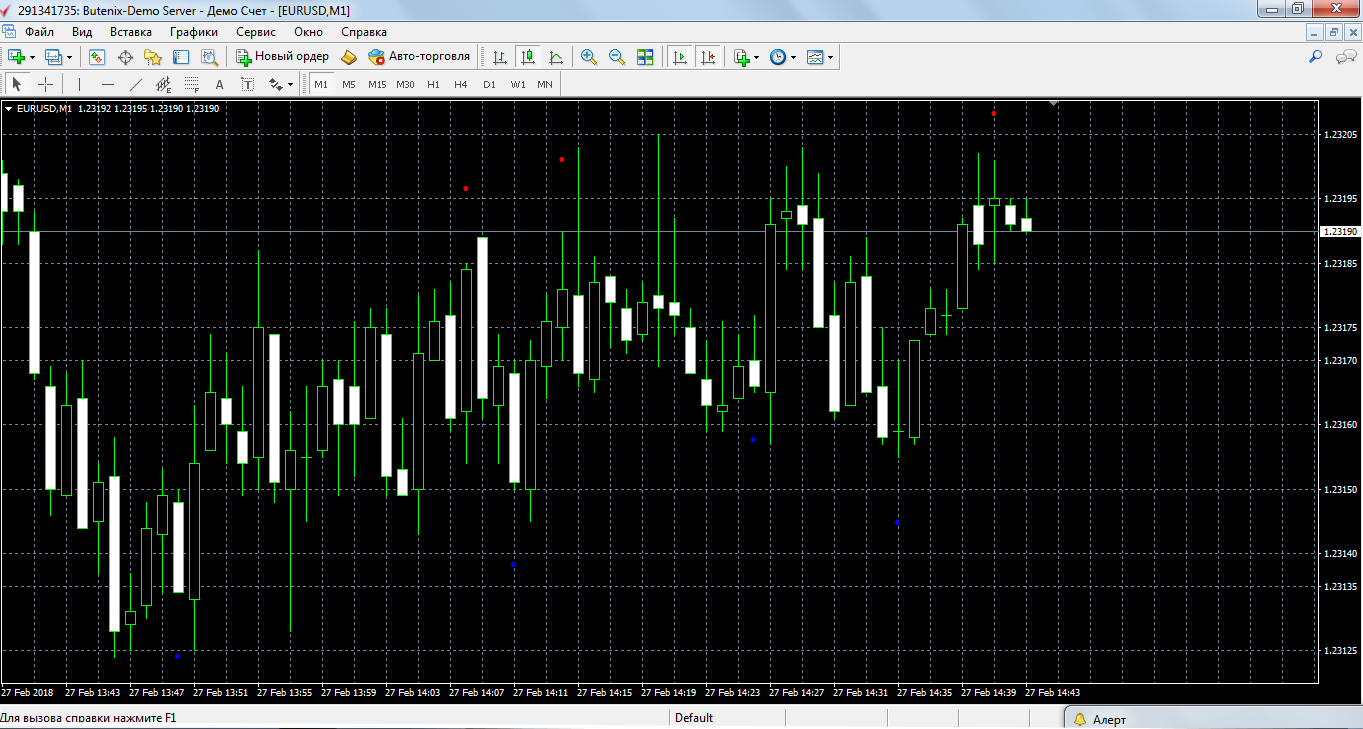
Task: Click the chart shift triangle marker
Action: click(x=1054, y=103)
